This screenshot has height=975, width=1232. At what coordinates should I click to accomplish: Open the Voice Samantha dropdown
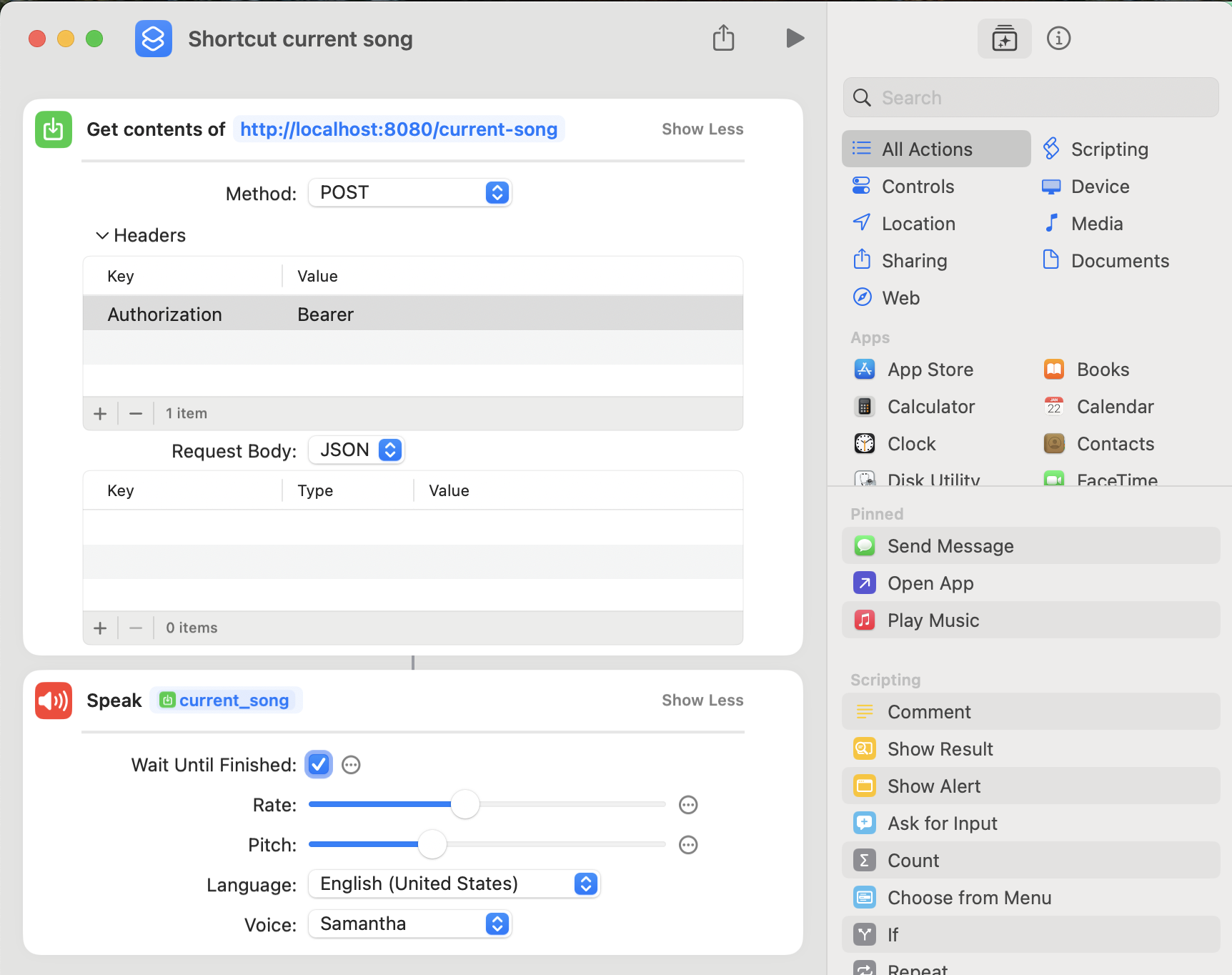coord(410,924)
